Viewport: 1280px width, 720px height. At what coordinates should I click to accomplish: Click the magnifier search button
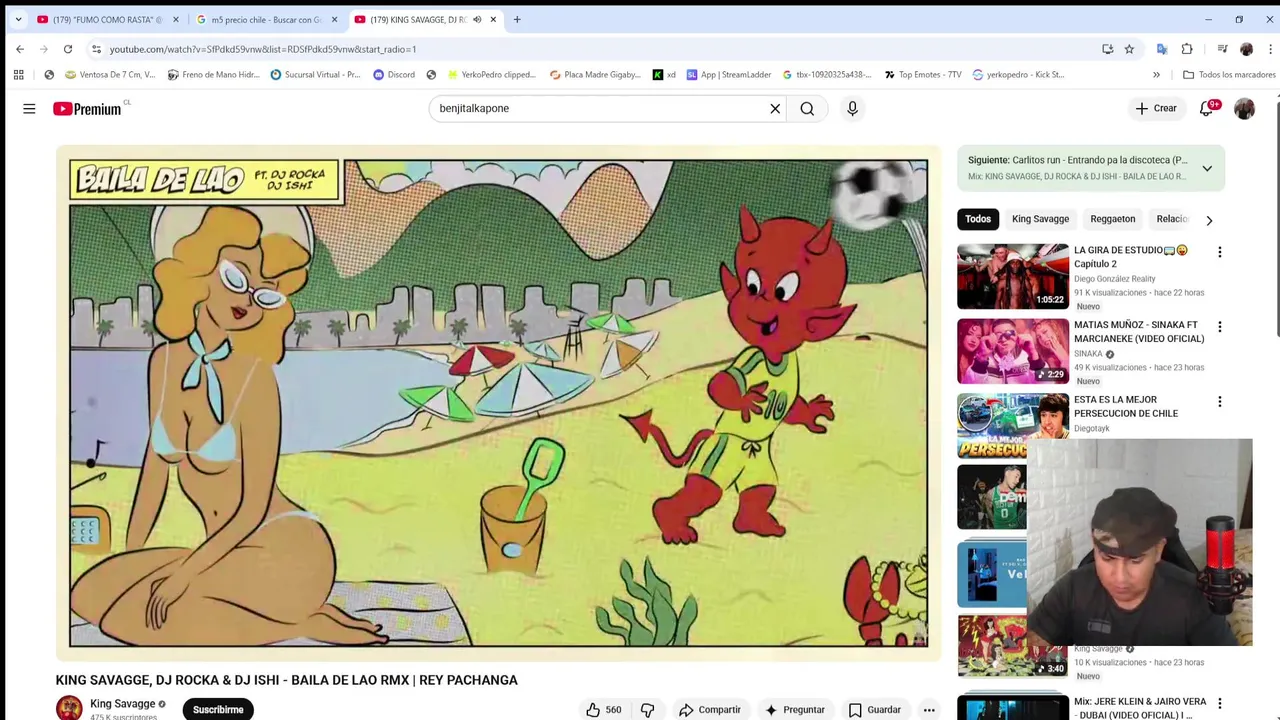807,109
